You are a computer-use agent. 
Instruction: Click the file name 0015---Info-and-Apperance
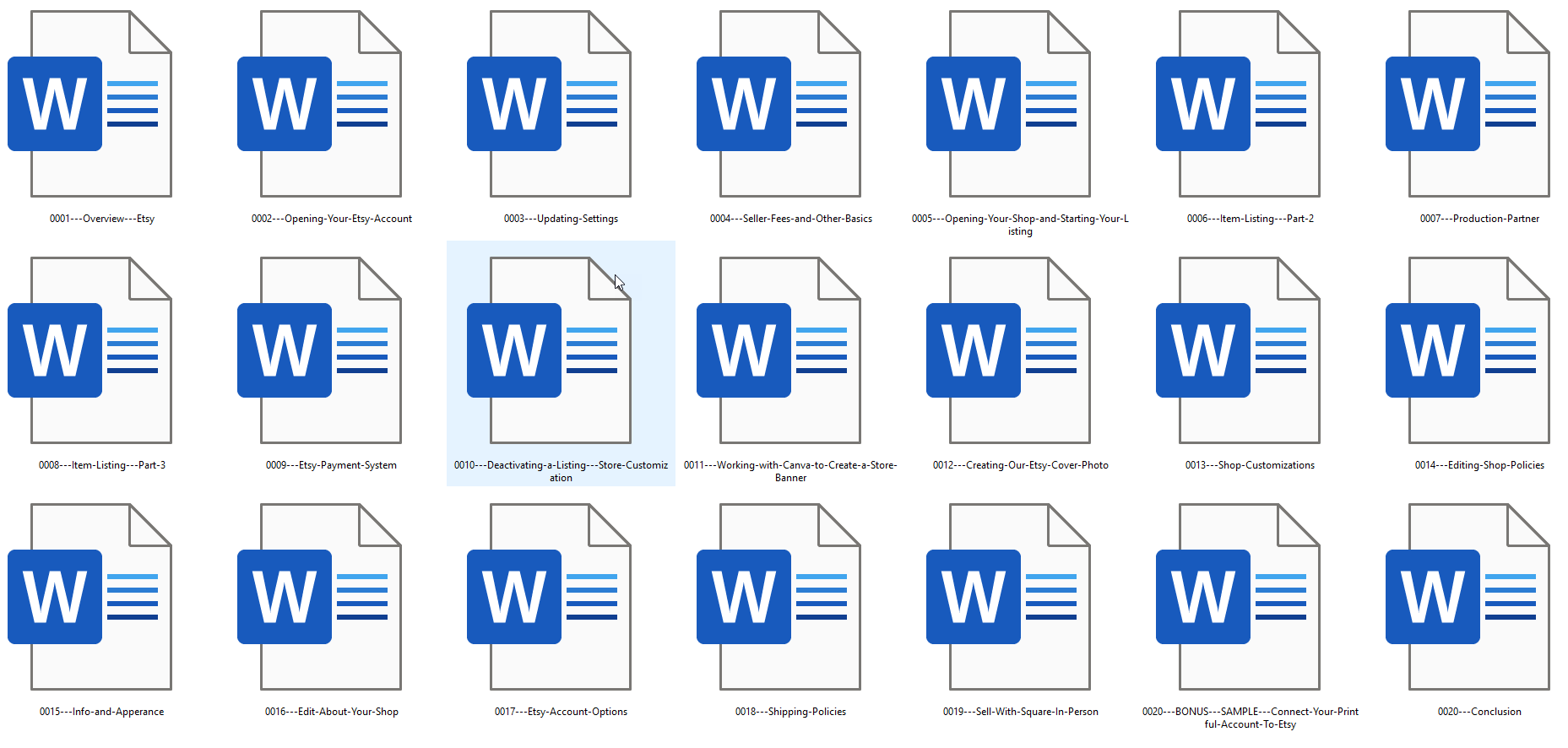[x=102, y=712]
